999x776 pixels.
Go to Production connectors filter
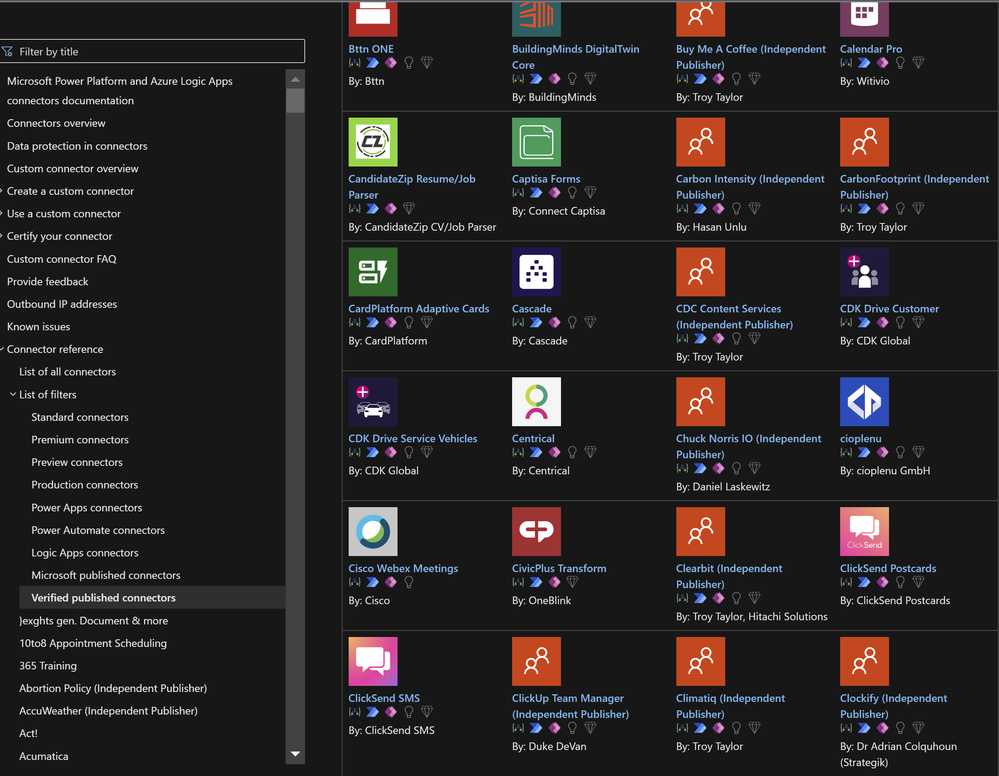pos(84,485)
